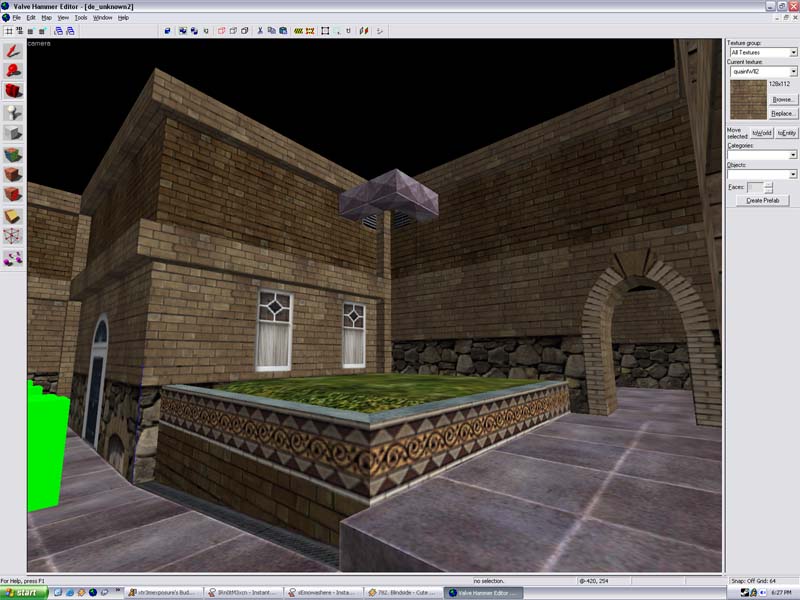Click the scissors Cut icon in toolbar
The width and height of the screenshot is (800, 600).
tap(259, 31)
